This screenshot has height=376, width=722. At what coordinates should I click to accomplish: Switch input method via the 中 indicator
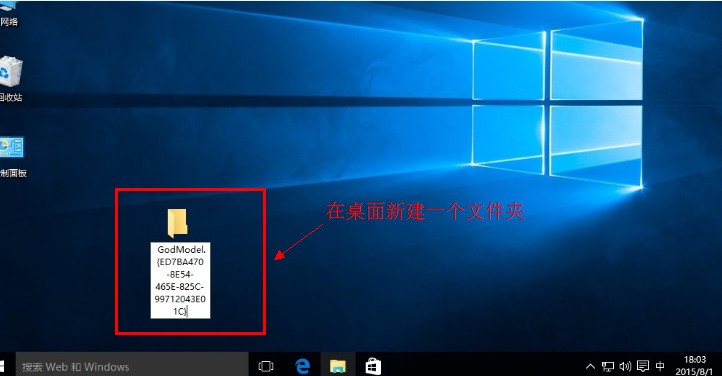click(660, 366)
